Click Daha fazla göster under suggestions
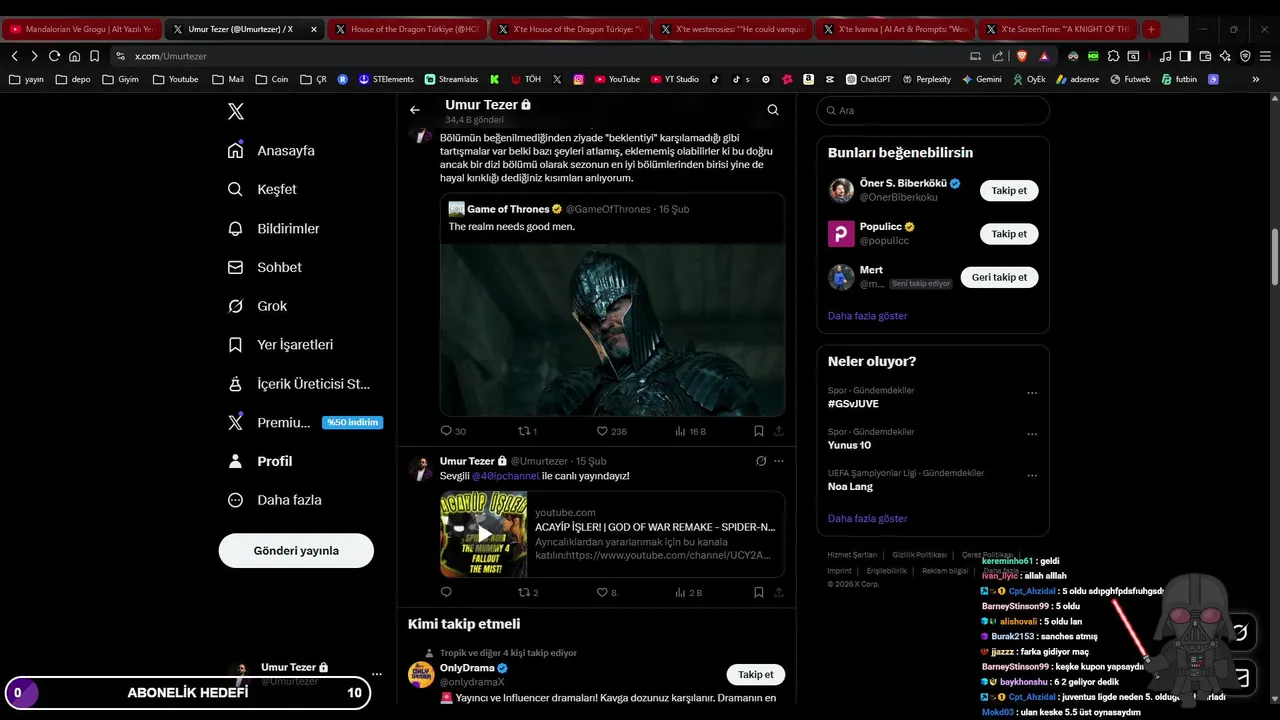1280x720 pixels. click(867, 316)
